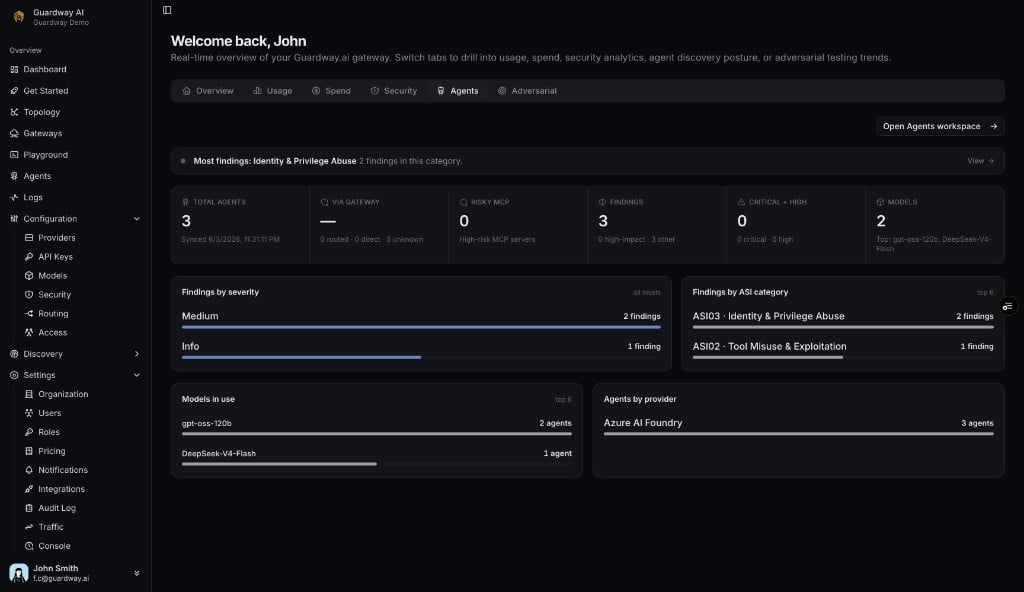Screen dimensions: 1024x592
Task: Click the Medium severity bar
Action: coord(421,327)
